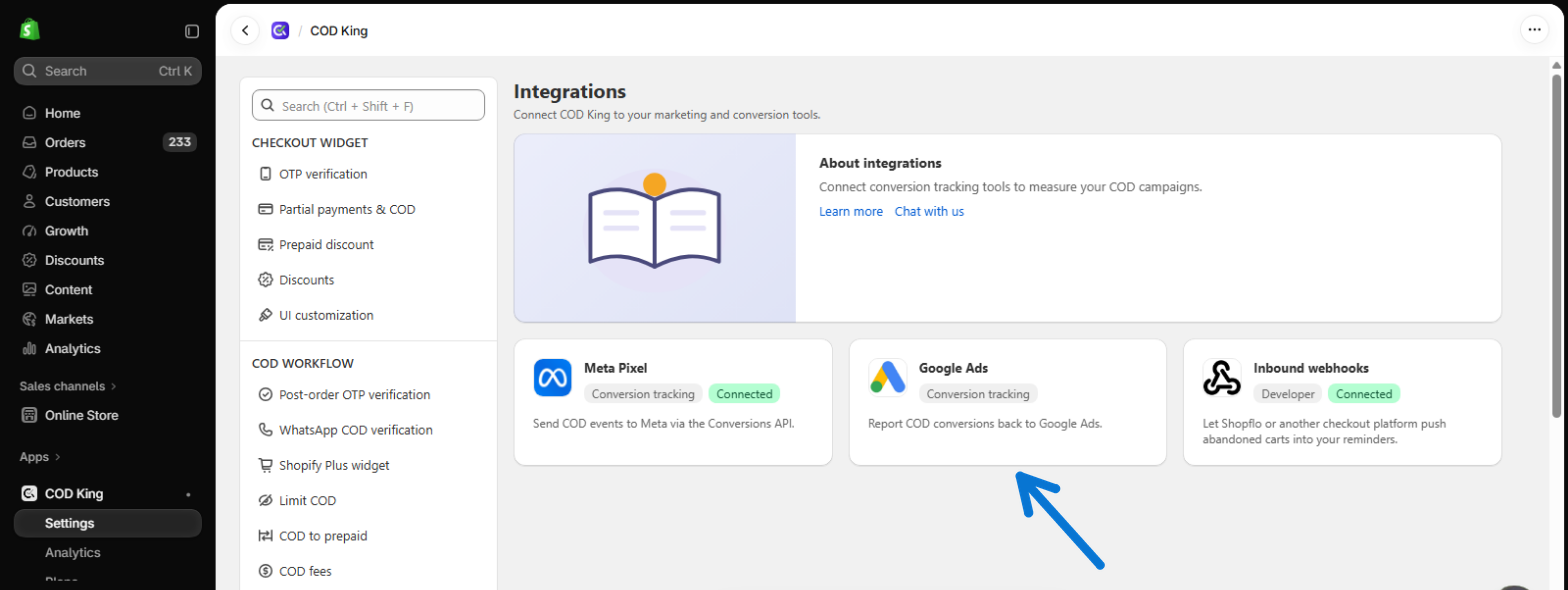The image size is (1568, 590).
Task: Click the Google Ads logo
Action: (888, 377)
